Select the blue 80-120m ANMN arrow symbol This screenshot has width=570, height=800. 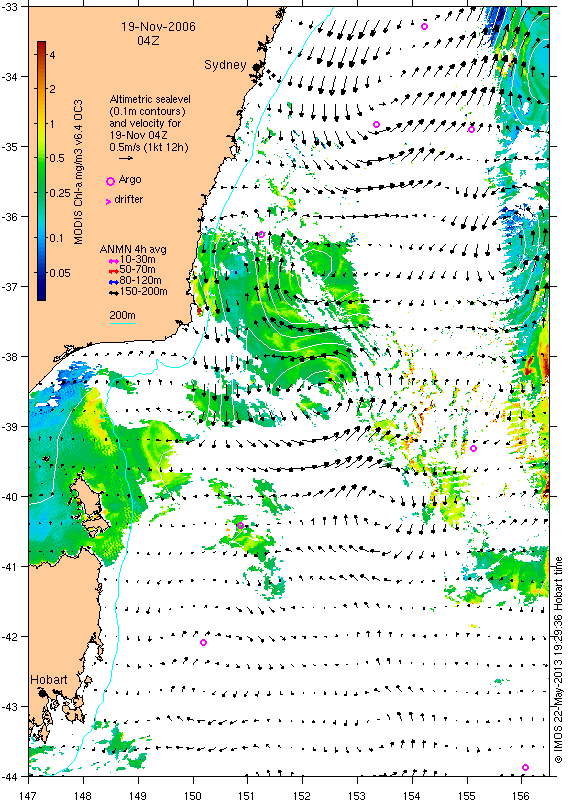pos(114,282)
